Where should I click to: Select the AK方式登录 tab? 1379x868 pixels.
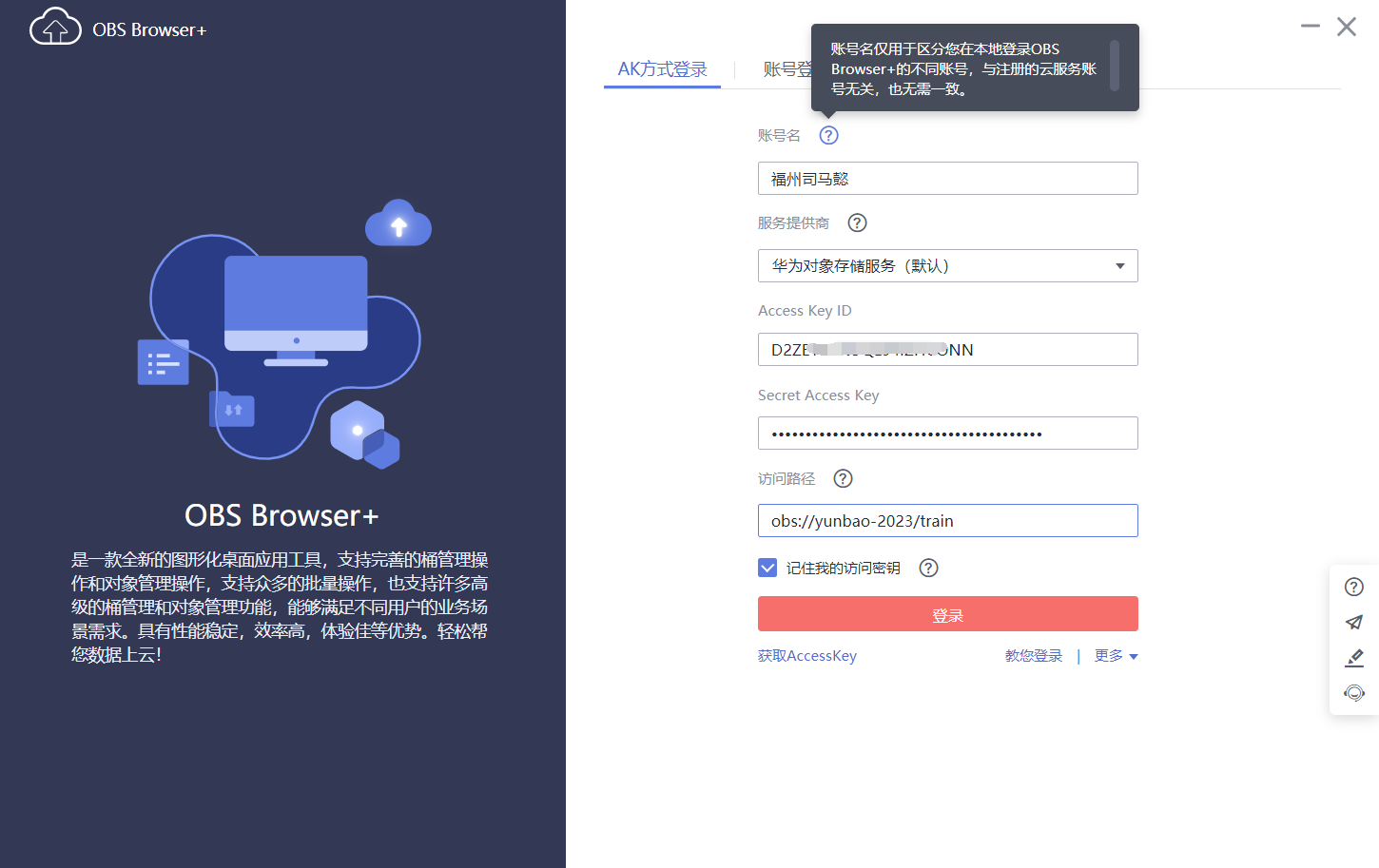coord(662,68)
